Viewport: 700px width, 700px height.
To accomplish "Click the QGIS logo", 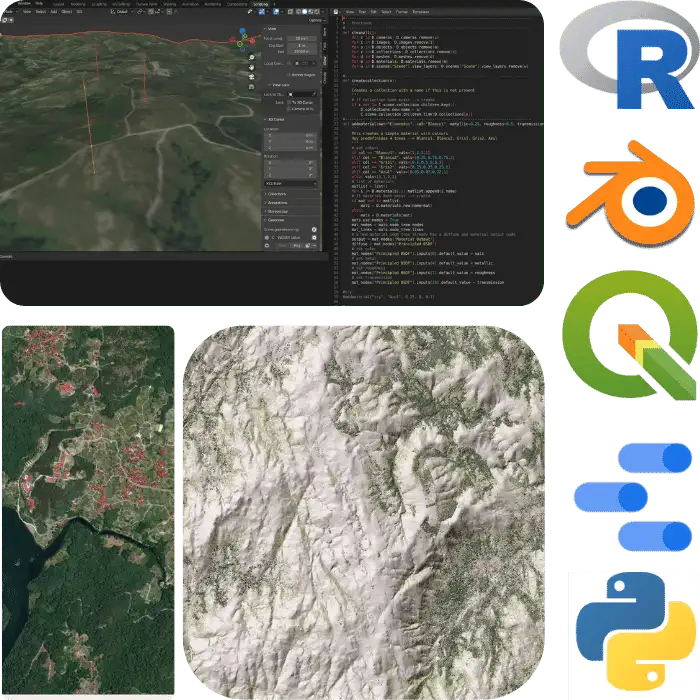I will click(629, 335).
